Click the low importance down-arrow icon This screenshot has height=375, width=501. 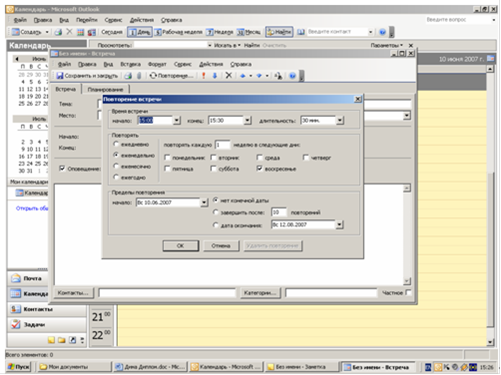tap(215, 76)
